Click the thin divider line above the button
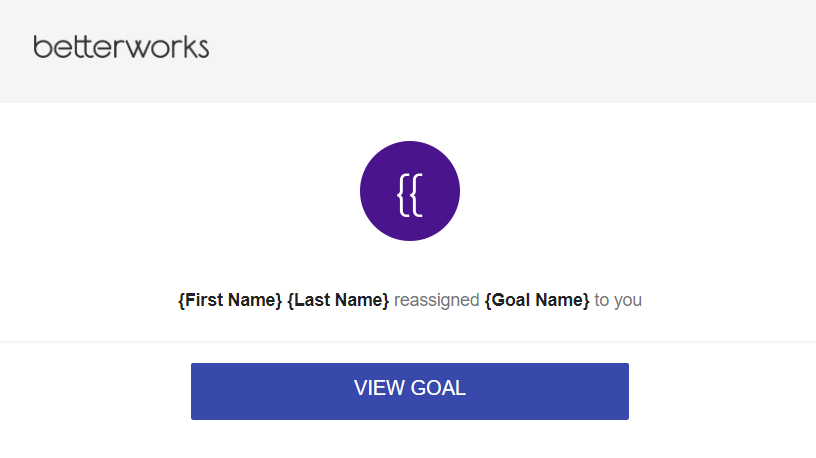 408,342
